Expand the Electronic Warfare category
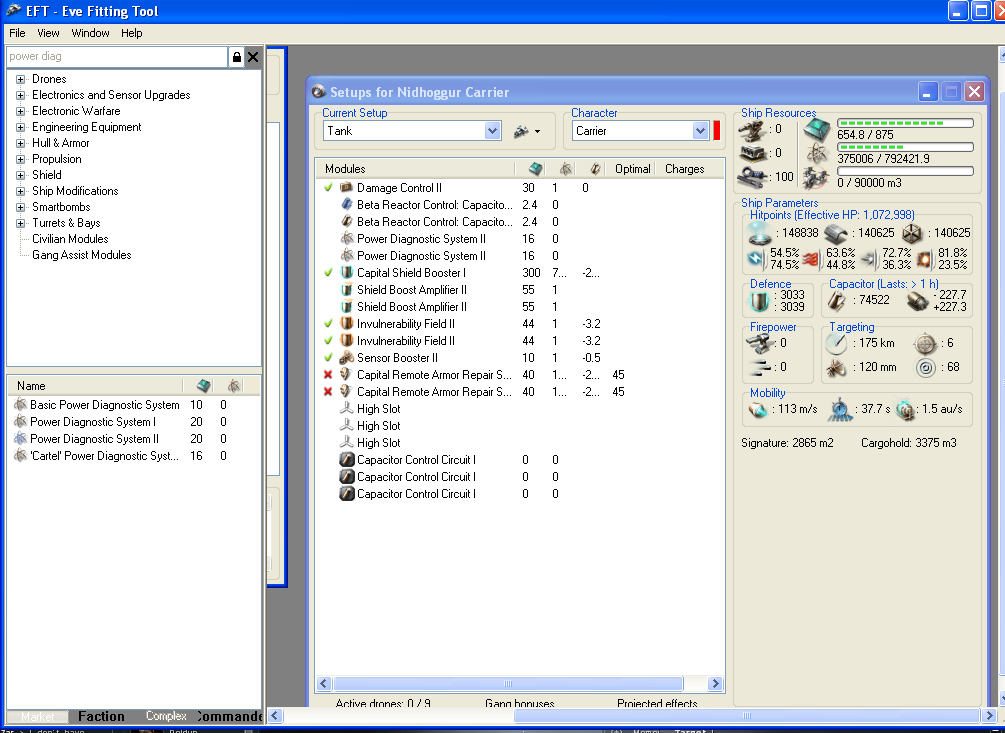 tap(21, 111)
